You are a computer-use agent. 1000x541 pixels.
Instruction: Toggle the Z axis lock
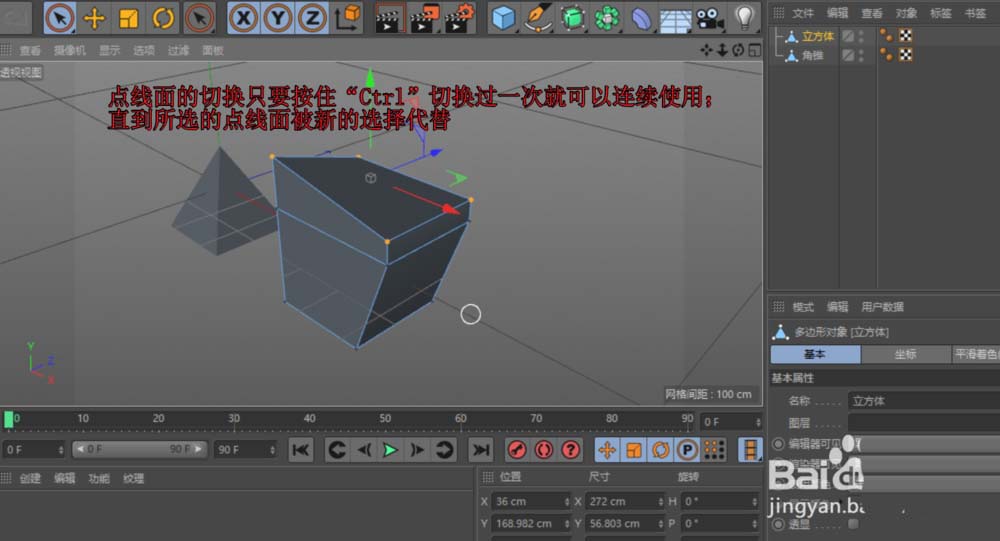point(312,18)
